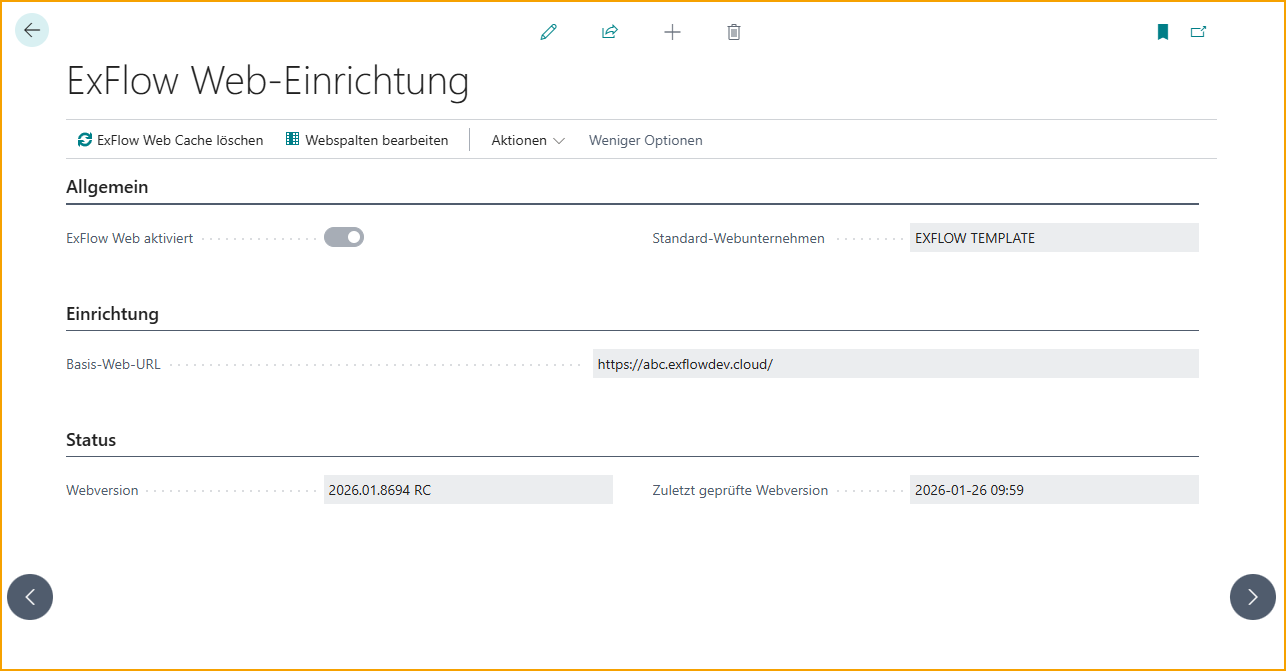This screenshot has height=671, width=1286.
Task: Collapse to previous record with the left arrow
Action: [x=30, y=597]
